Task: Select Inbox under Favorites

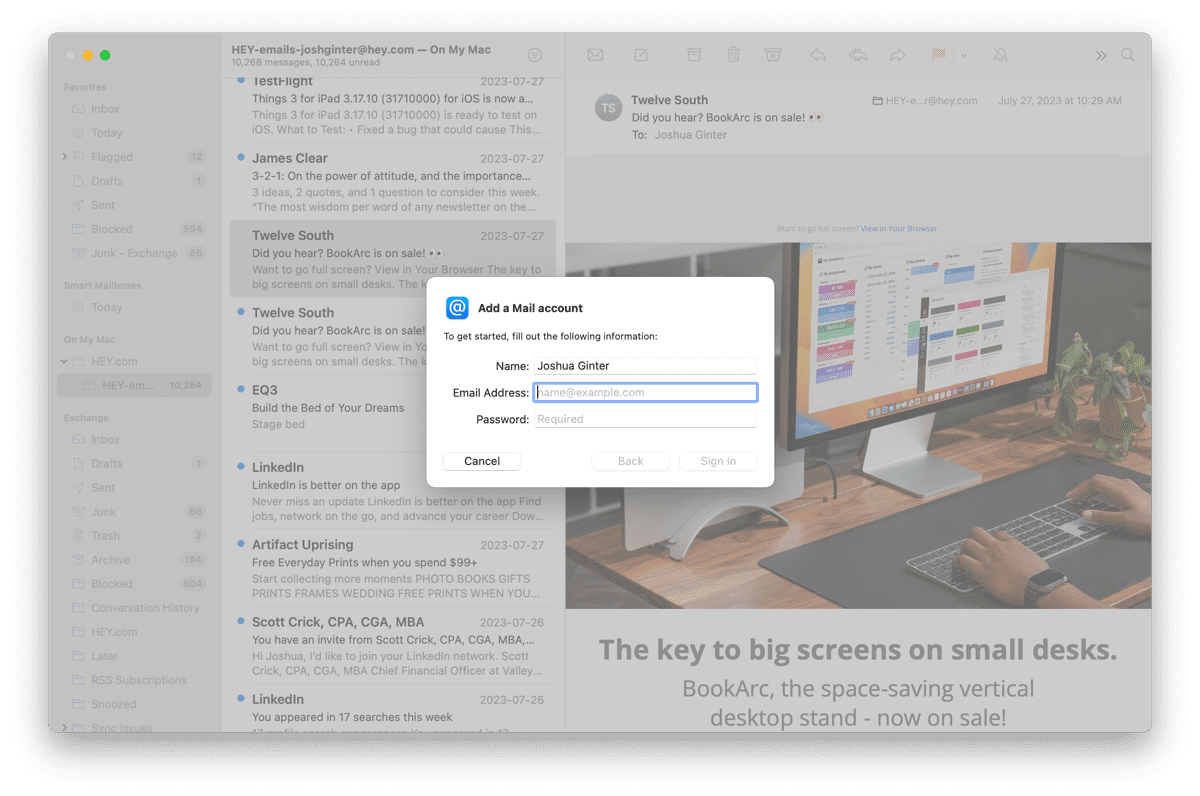Action: [x=134, y=109]
